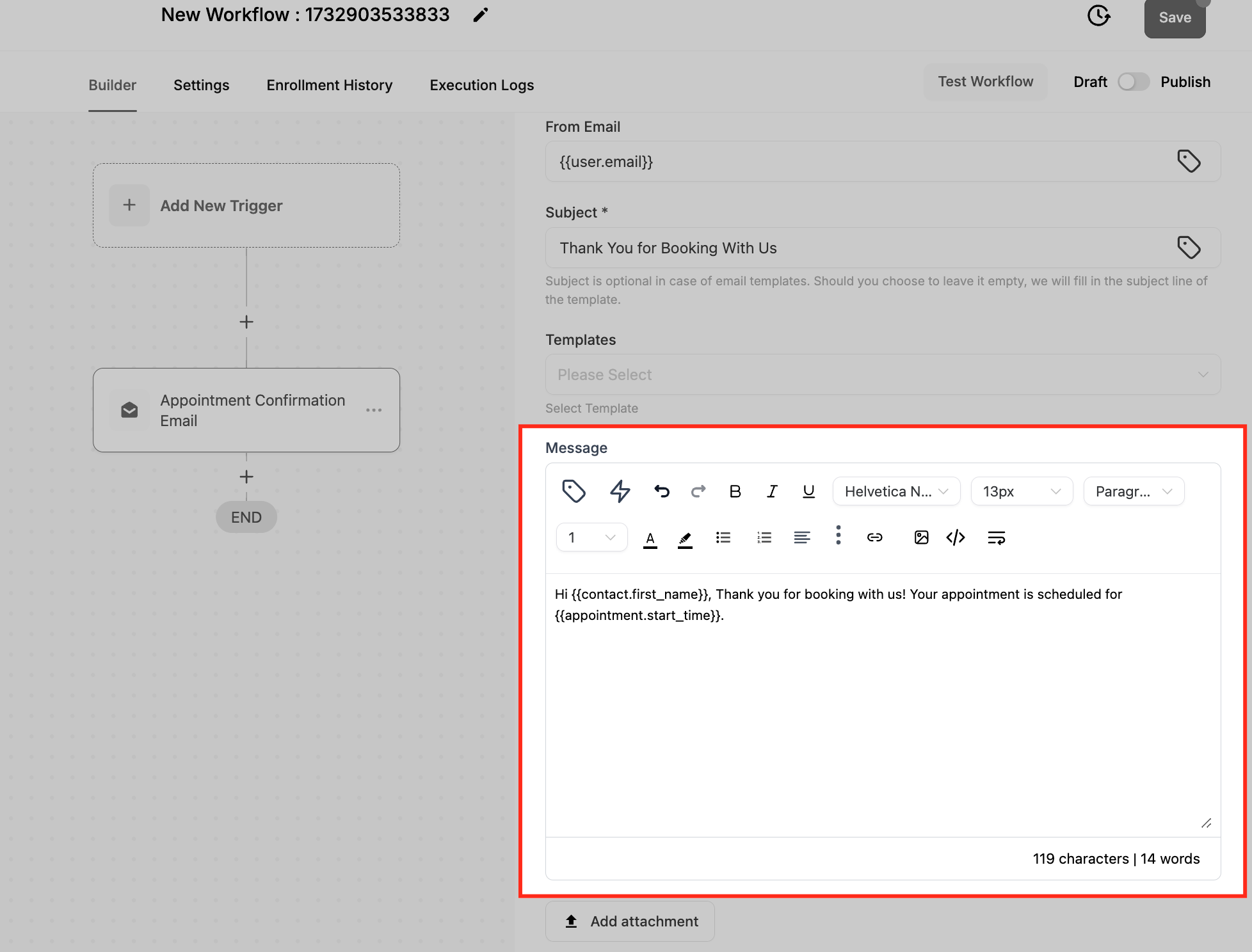
Task: Open the text color picker
Action: (650, 537)
